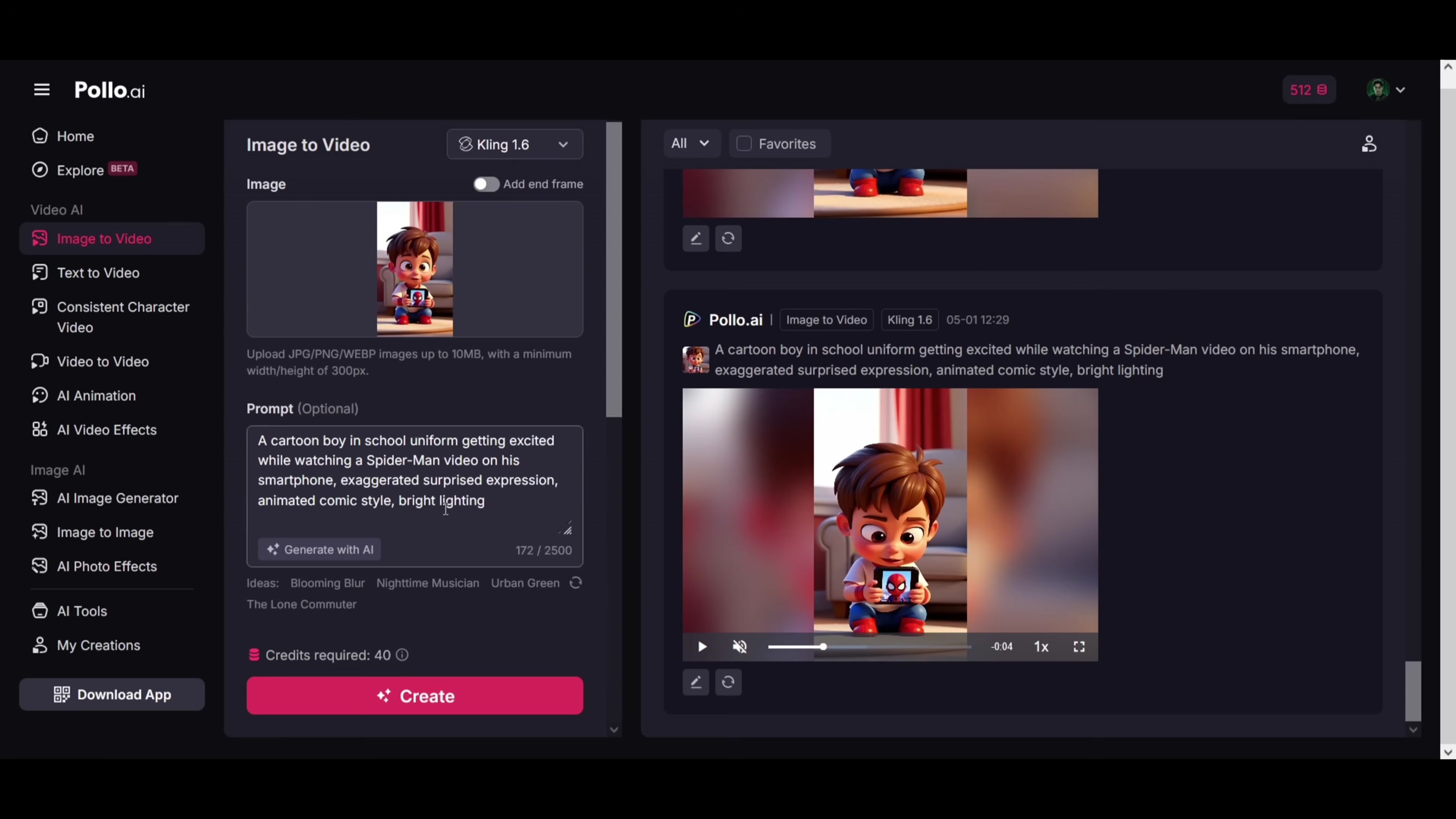
Task: Click the uploaded cartoon boy image
Action: 415,269
